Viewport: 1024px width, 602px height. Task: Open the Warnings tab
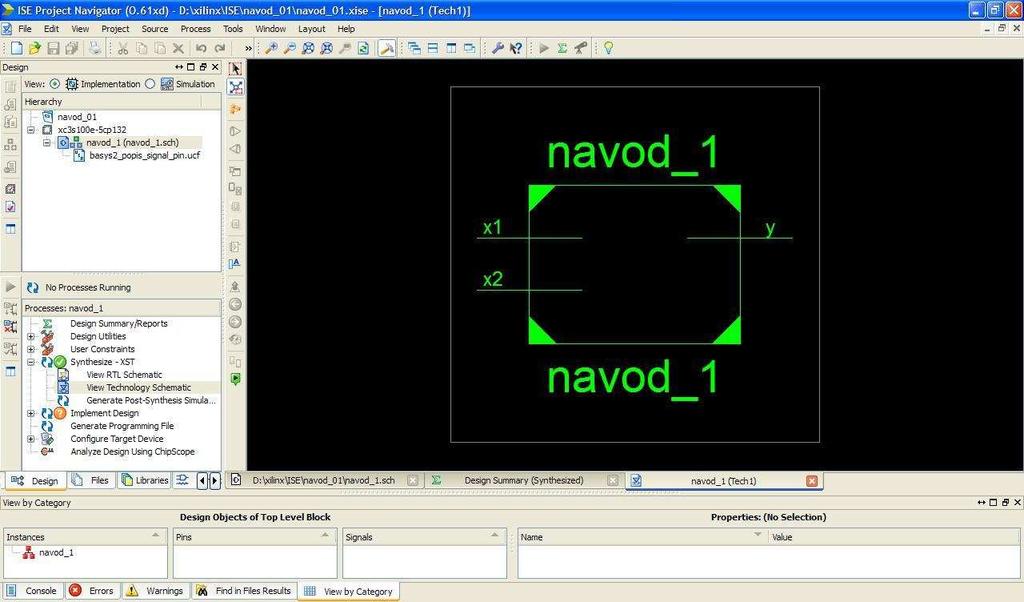pyautogui.click(x=155, y=591)
